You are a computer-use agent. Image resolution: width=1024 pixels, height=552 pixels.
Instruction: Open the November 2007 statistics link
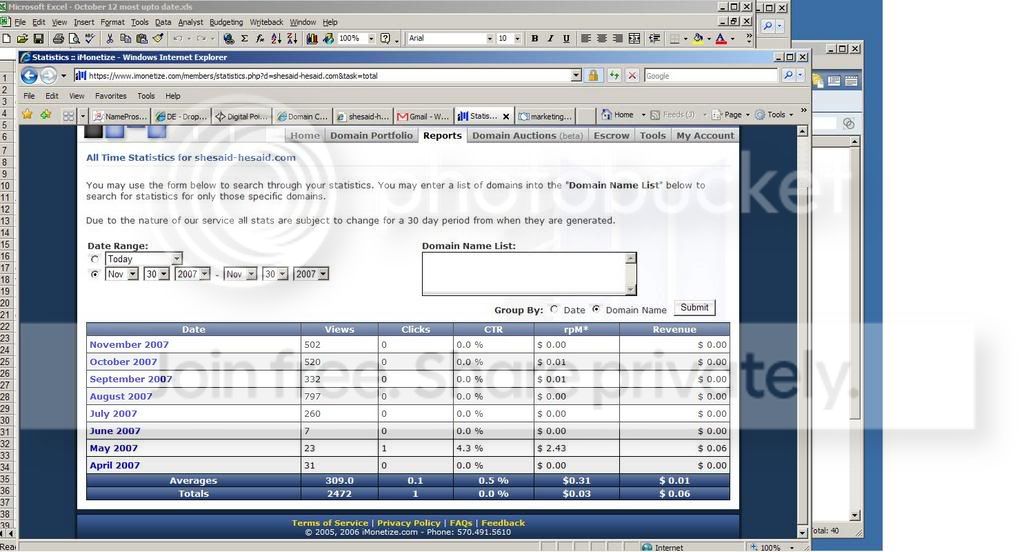point(129,344)
